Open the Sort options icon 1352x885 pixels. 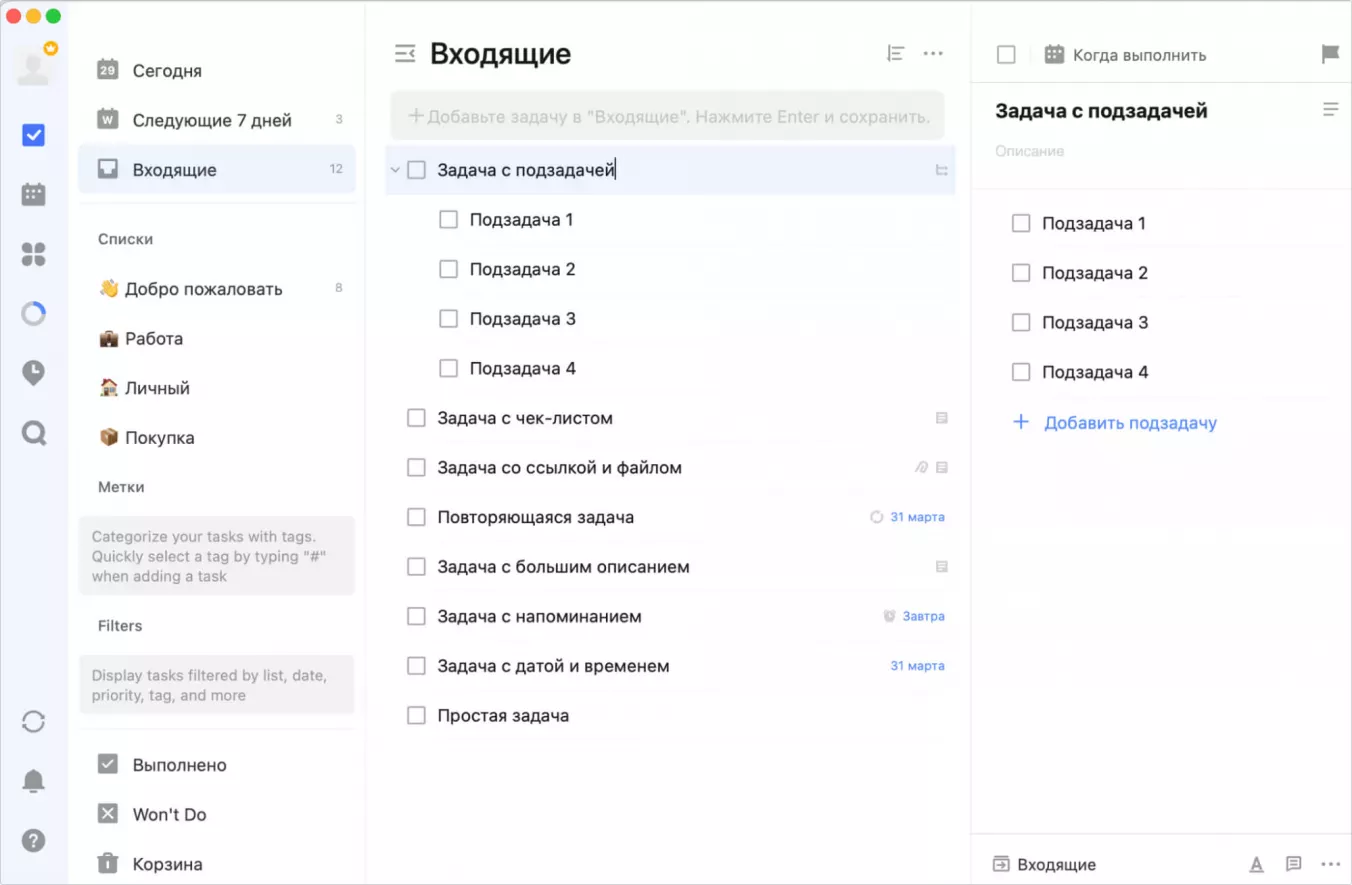(x=895, y=54)
